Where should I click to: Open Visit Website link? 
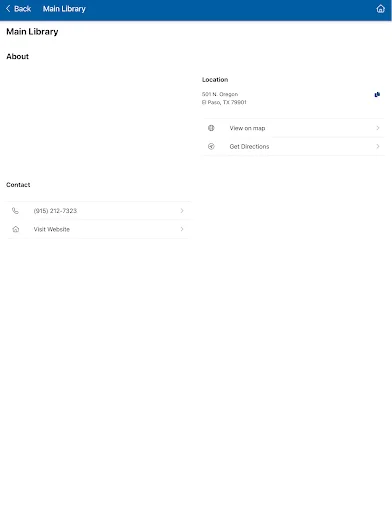point(98,229)
